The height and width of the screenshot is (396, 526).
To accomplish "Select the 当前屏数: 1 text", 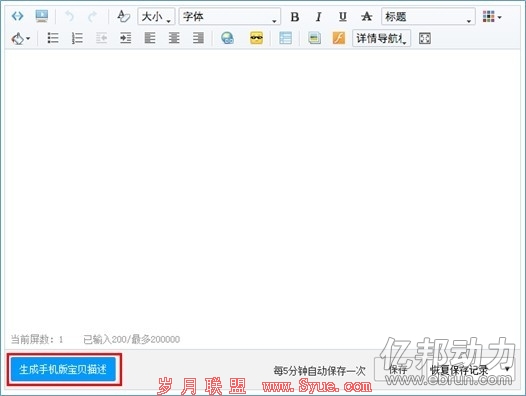I will tap(37, 339).
